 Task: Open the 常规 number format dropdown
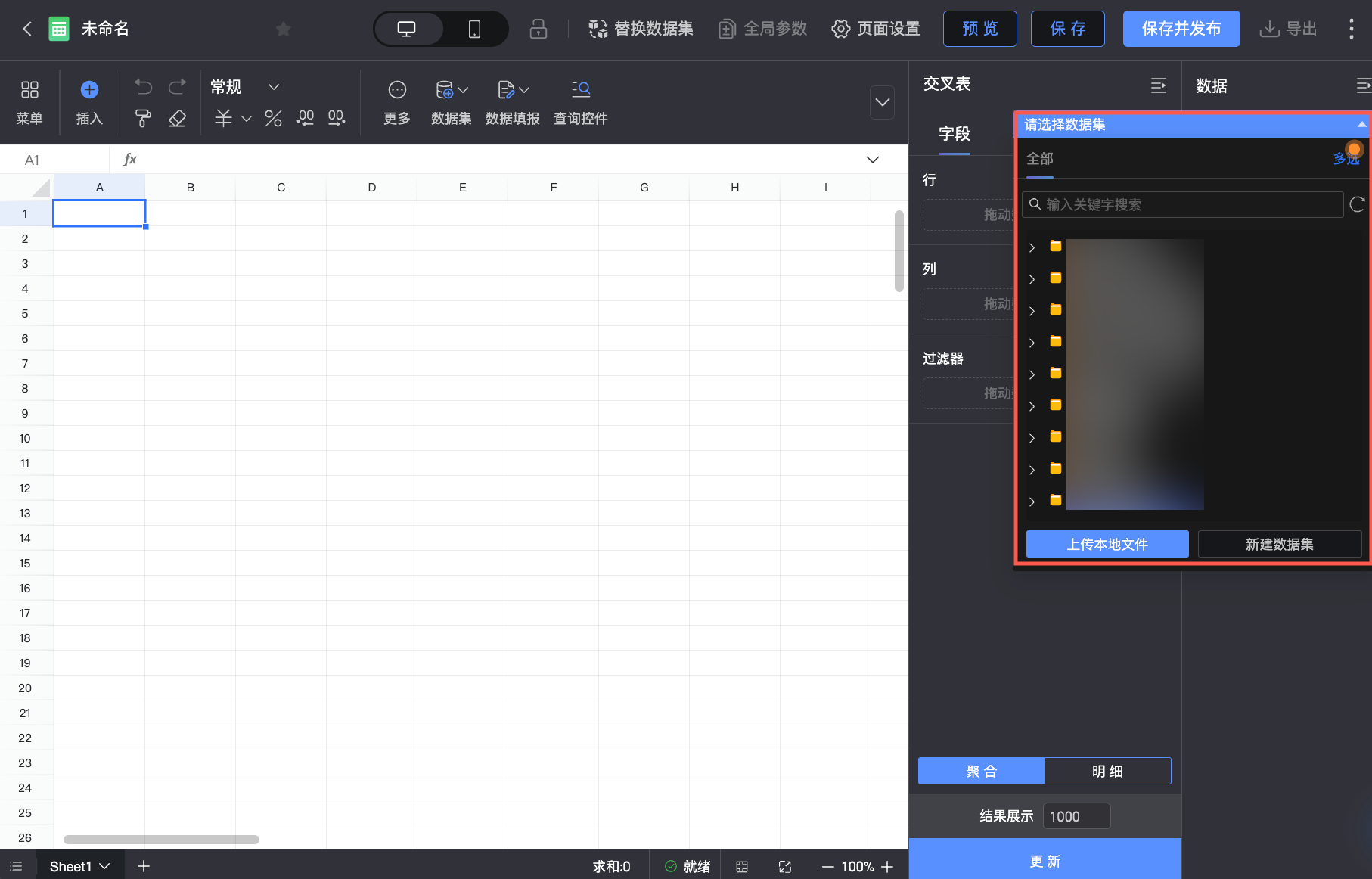point(245,87)
